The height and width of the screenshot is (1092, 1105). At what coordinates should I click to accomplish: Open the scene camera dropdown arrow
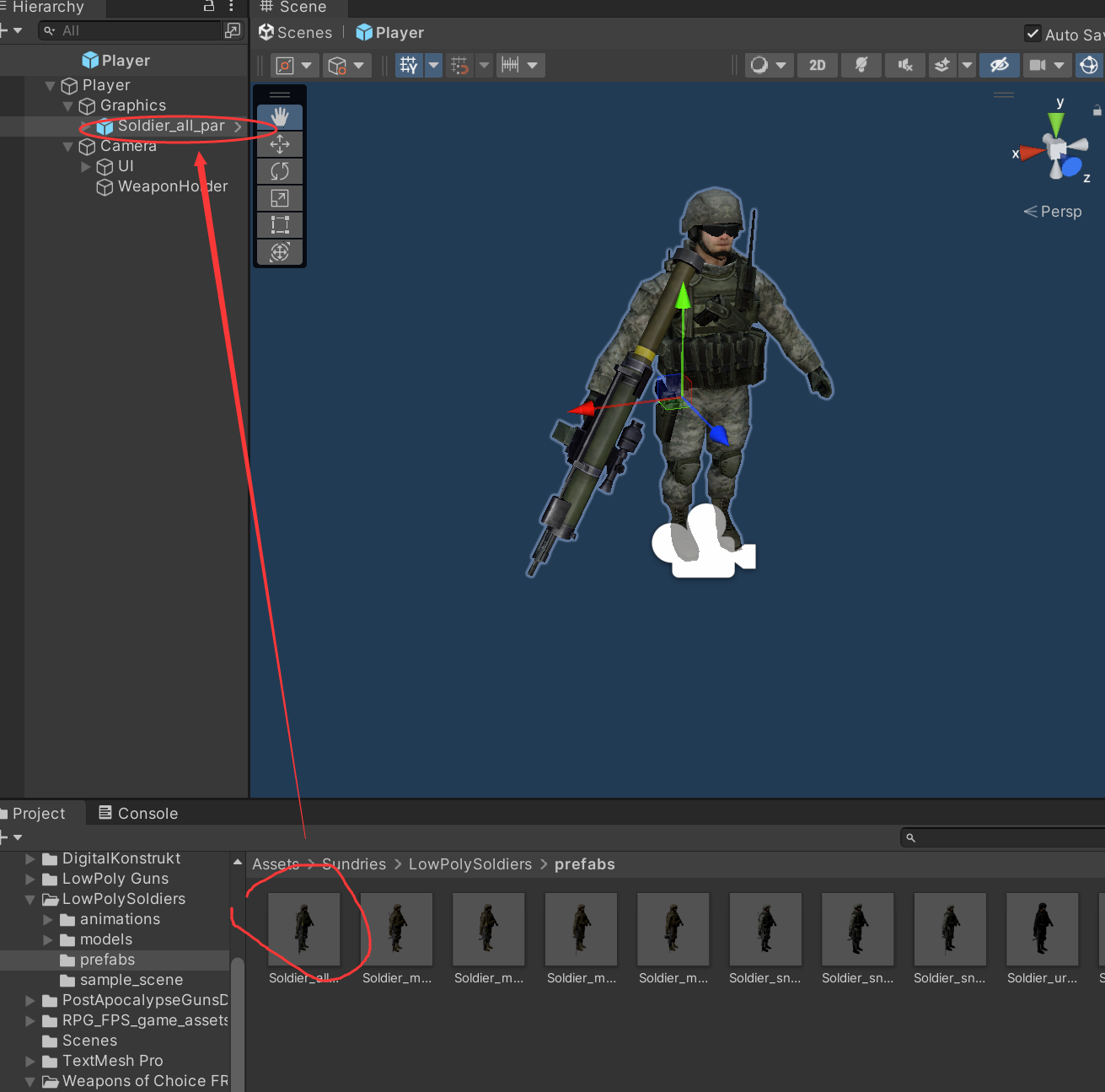click(x=1059, y=66)
